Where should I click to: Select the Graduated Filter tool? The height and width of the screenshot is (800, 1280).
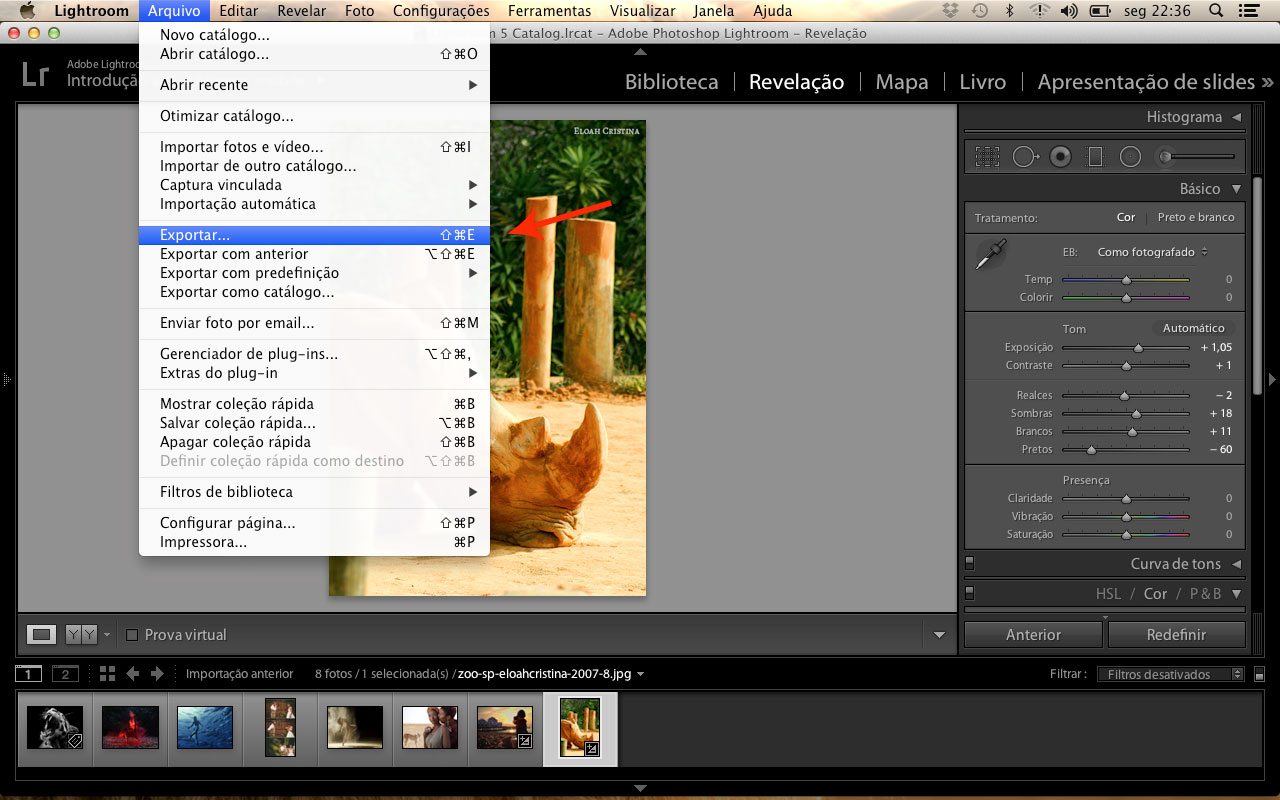click(1095, 156)
